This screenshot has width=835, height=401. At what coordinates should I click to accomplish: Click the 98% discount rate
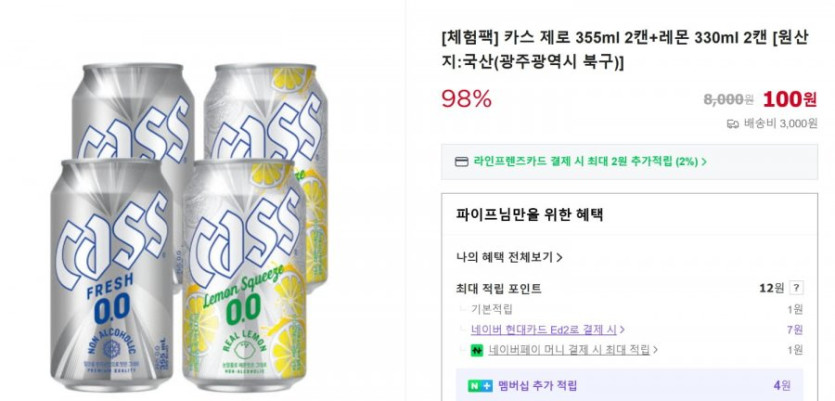click(x=466, y=99)
